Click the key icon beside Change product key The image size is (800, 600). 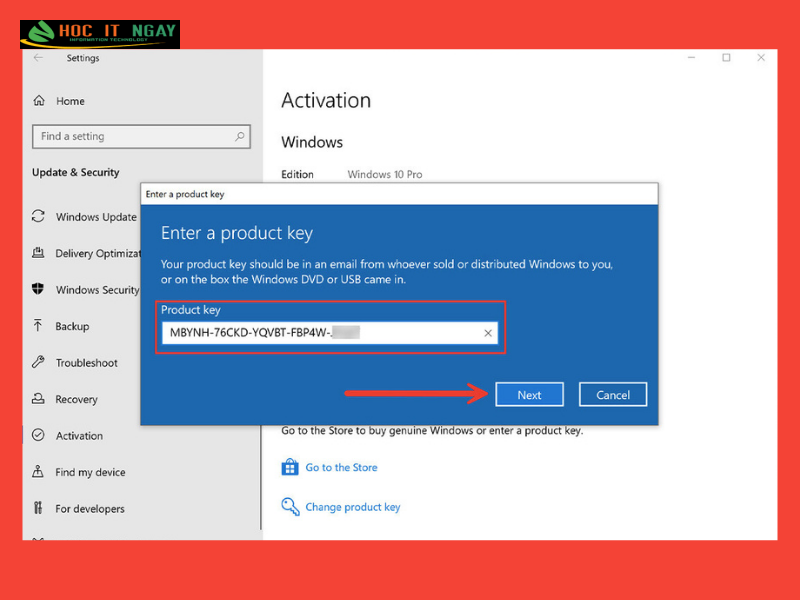(290, 507)
